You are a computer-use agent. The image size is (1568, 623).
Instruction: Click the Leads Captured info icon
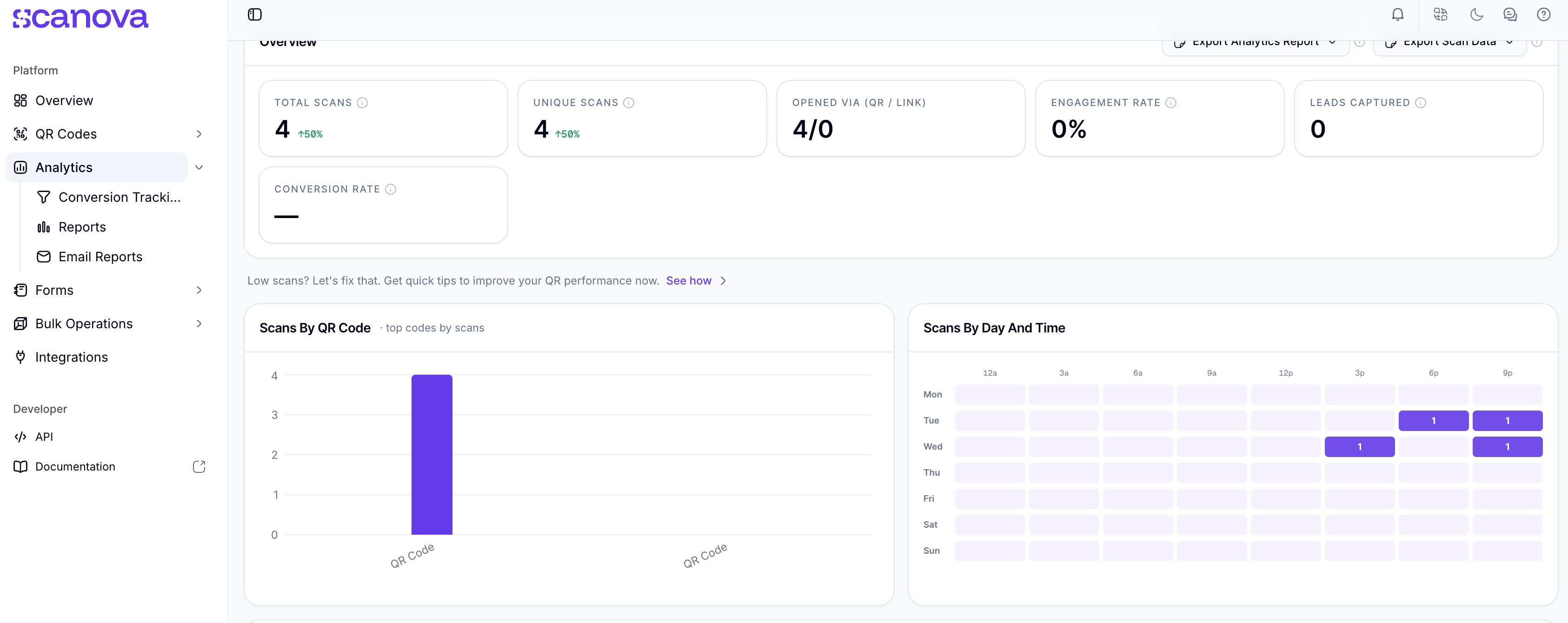pos(1420,103)
